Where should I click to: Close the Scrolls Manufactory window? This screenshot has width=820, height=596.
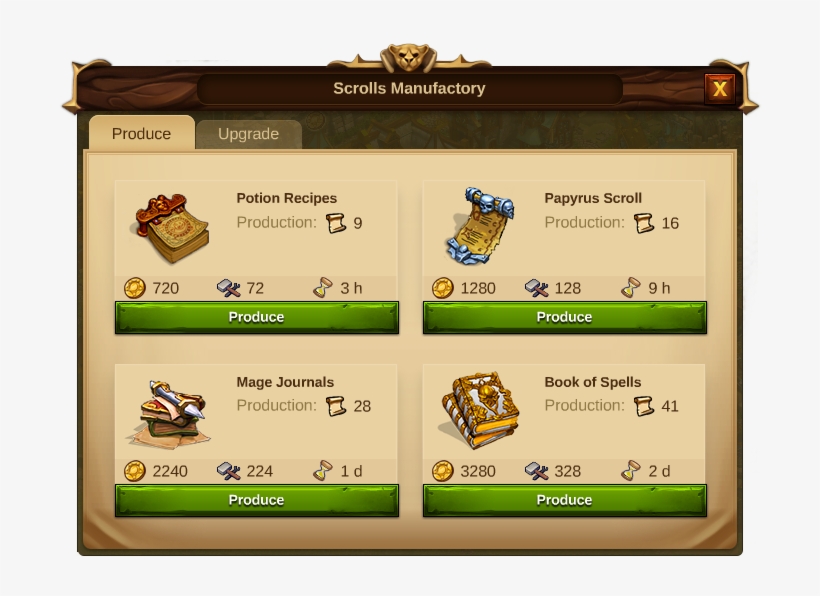pyautogui.click(x=720, y=88)
